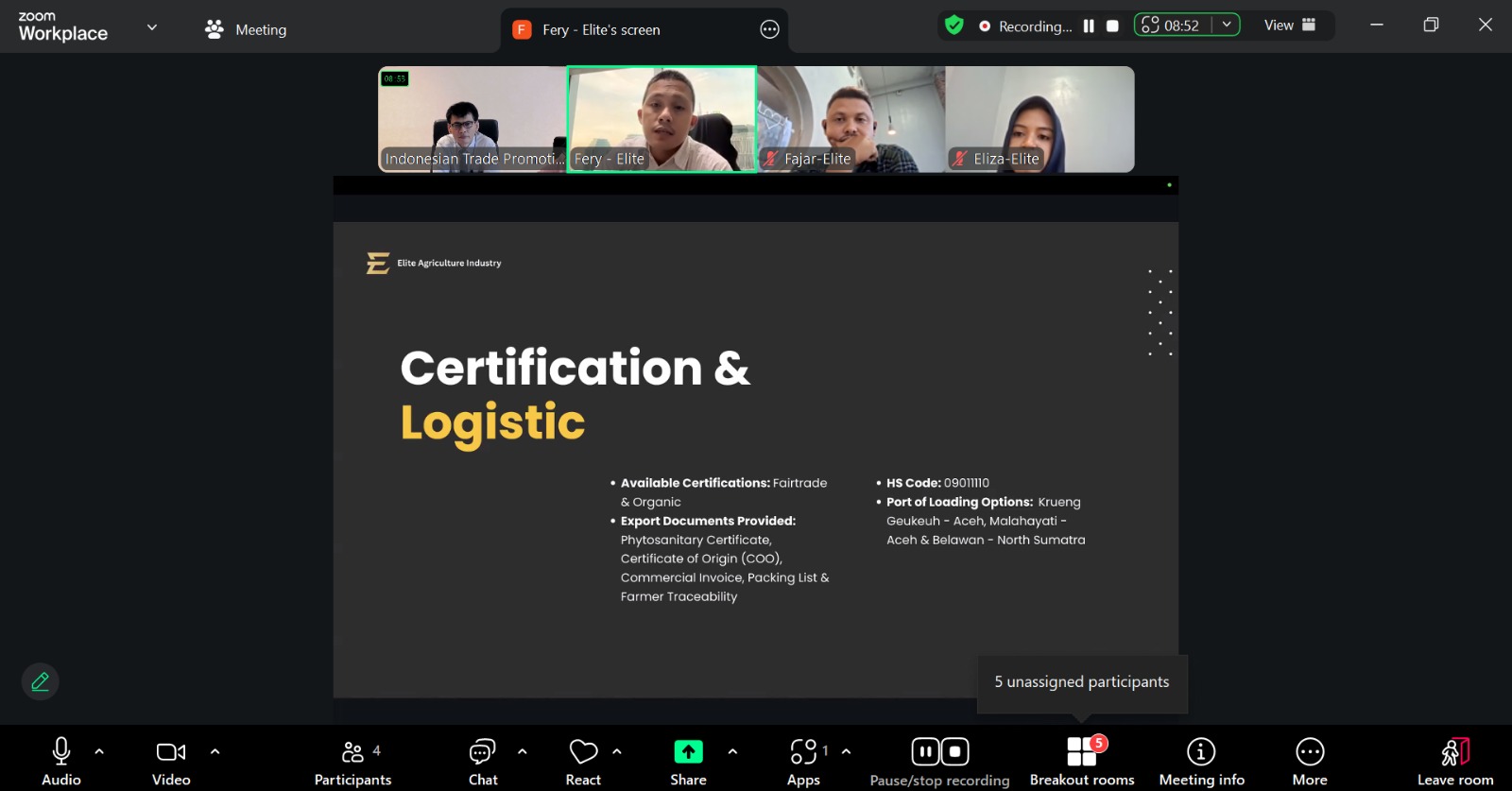The image size is (1512, 791).
Task: Open the Participants panel
Action: point(352,761)
